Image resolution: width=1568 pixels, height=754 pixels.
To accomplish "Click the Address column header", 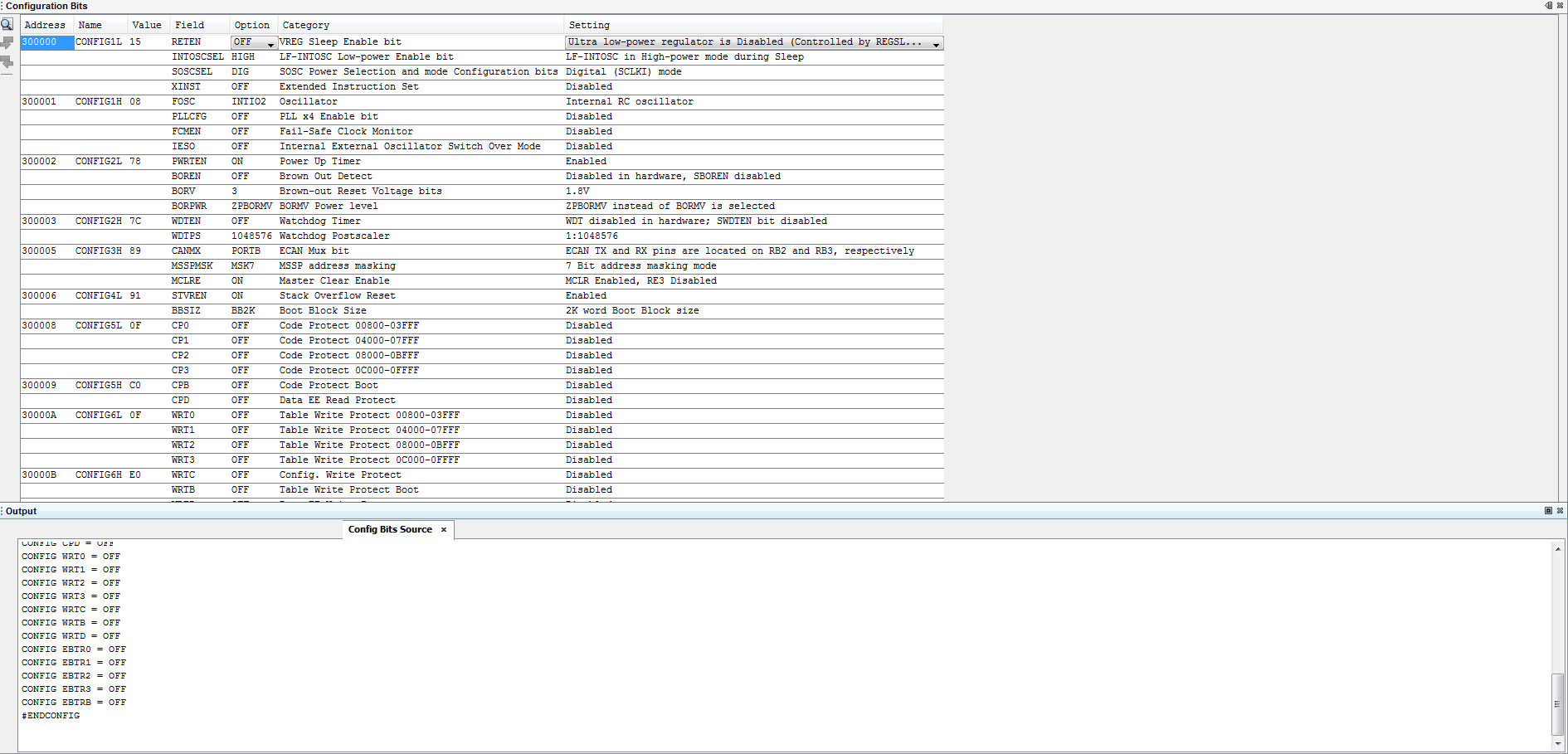I will [45, 26].
